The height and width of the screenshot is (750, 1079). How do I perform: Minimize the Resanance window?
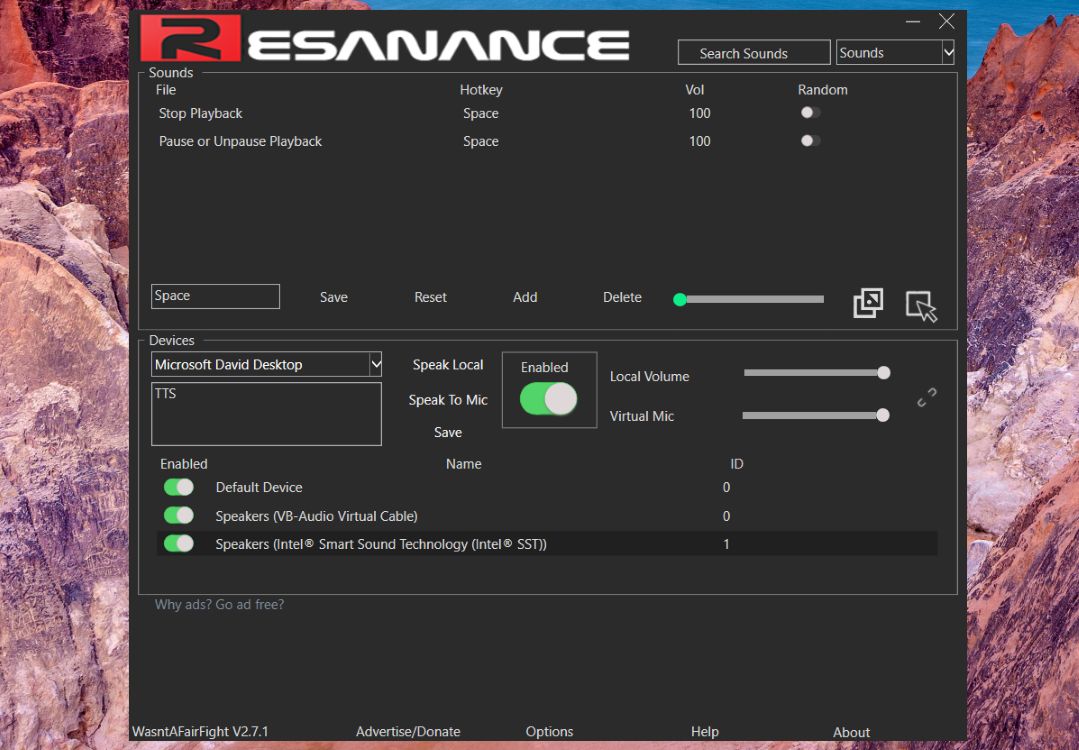coord(913,21)
